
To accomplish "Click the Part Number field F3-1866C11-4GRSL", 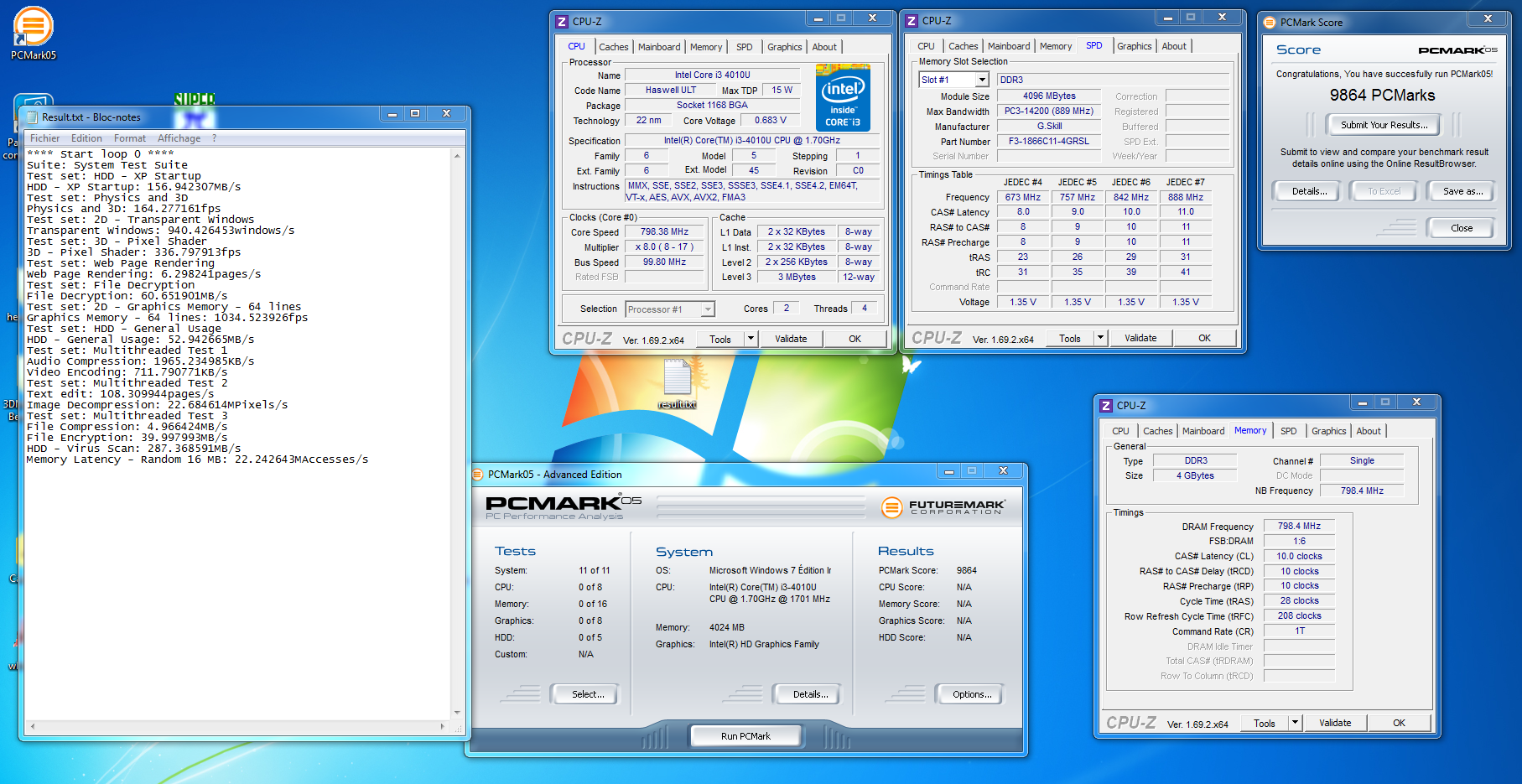I will pos(1048,141).
